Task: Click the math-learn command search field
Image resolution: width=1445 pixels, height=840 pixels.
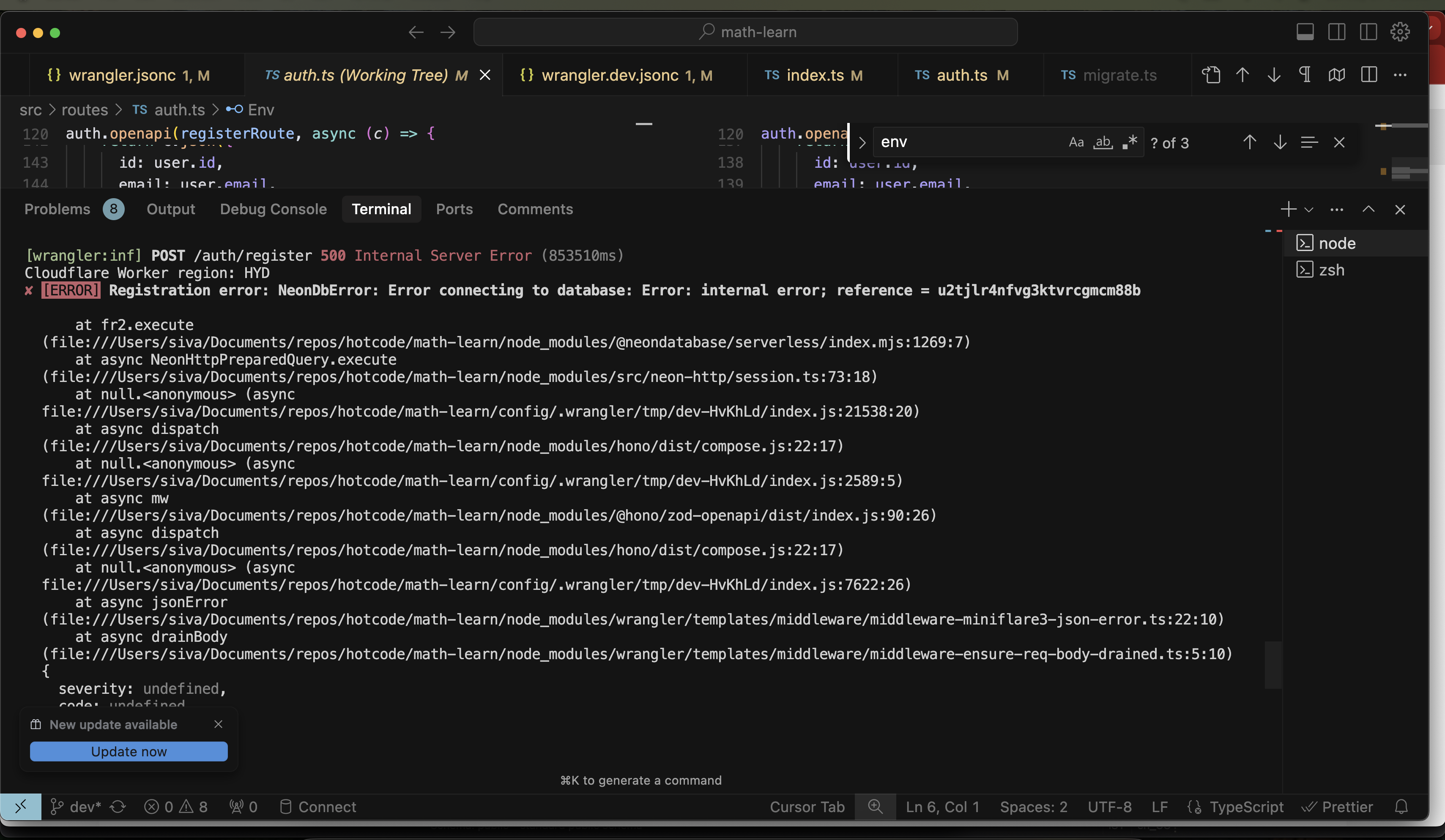Action: tap(745, 32)
